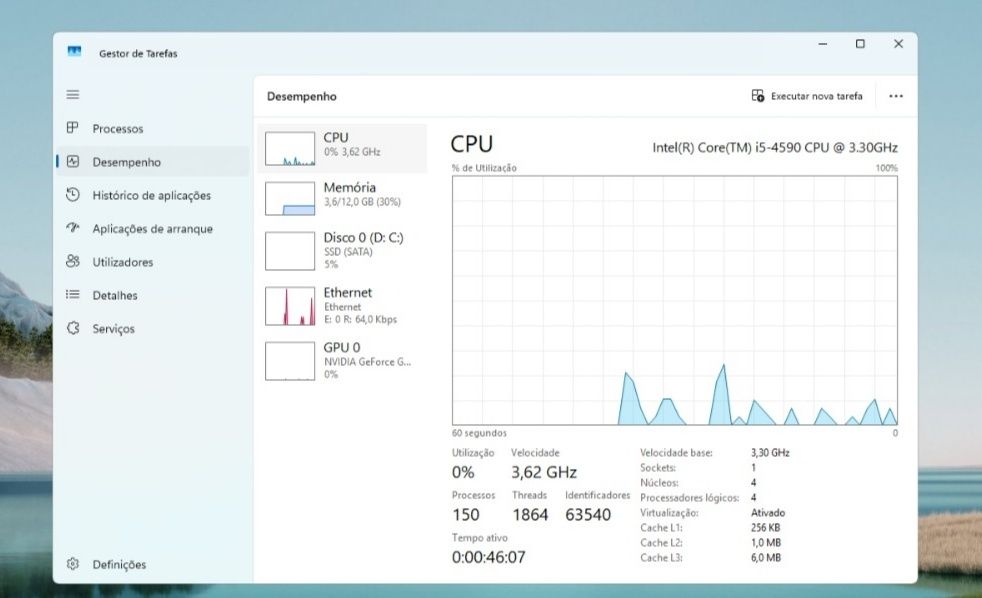
Task: Select Disco 0 (D: C:) entry
Action: (x=342, y=250)
